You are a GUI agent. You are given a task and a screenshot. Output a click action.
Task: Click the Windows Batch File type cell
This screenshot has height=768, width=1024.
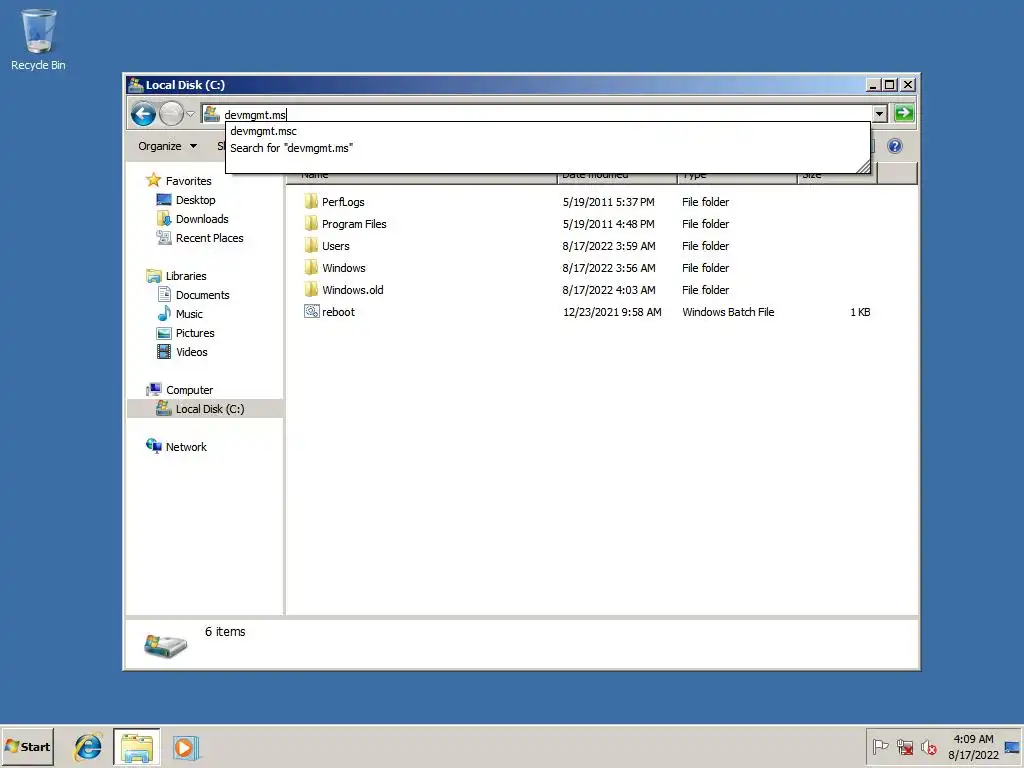click(728, 312)
